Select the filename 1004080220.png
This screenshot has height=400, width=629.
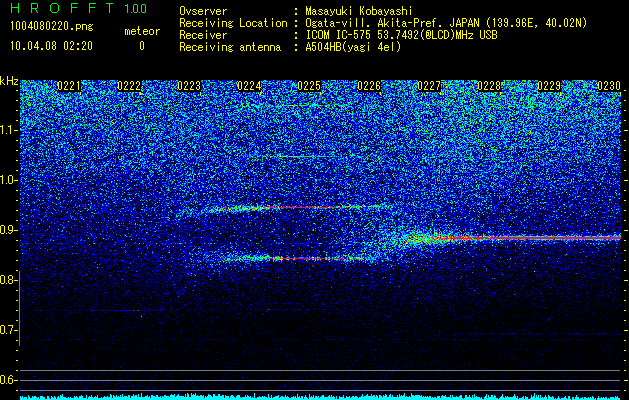[x=52, y=27]
